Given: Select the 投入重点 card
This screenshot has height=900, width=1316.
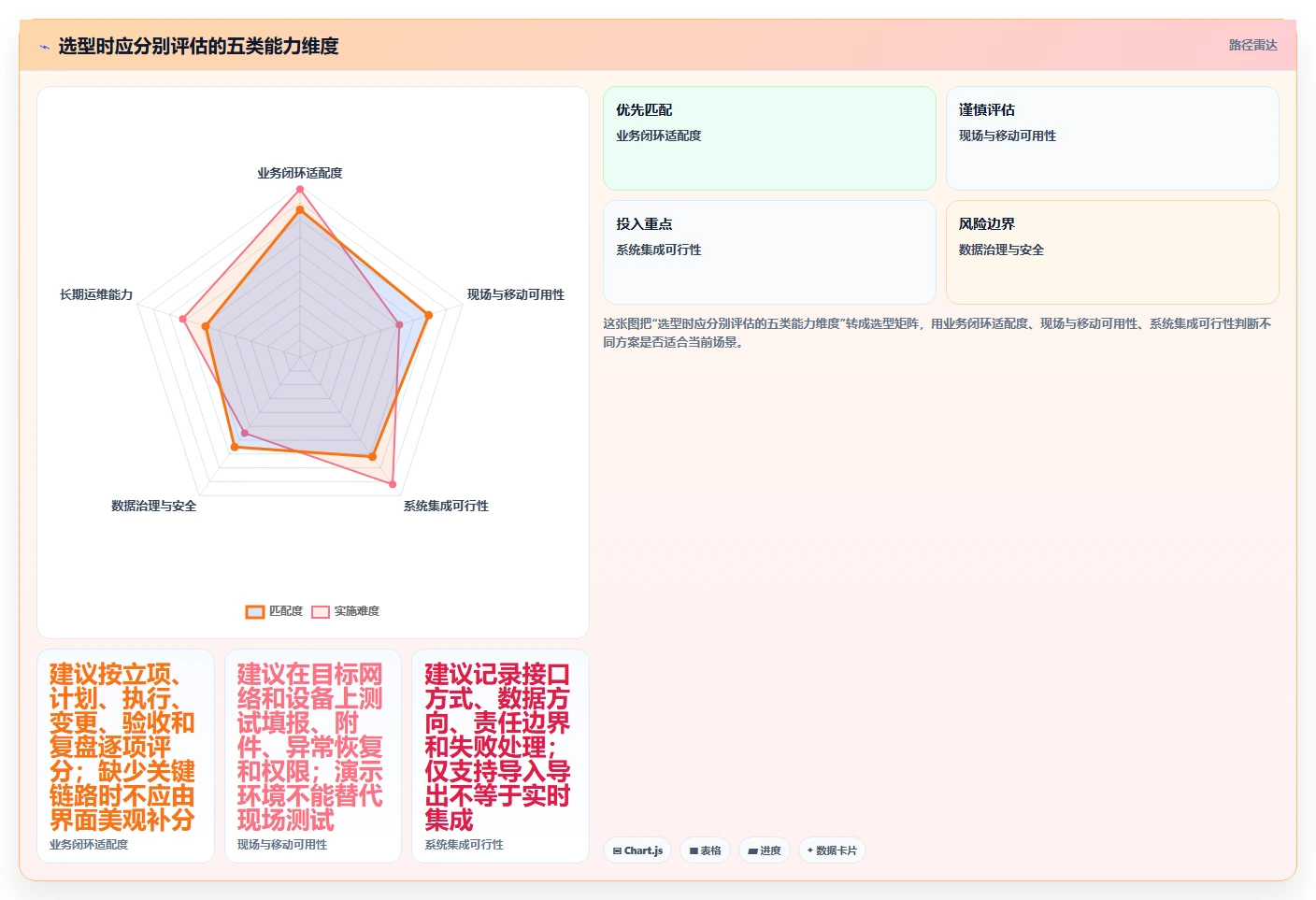Looking at the screenshot, I should click(769, 252).
